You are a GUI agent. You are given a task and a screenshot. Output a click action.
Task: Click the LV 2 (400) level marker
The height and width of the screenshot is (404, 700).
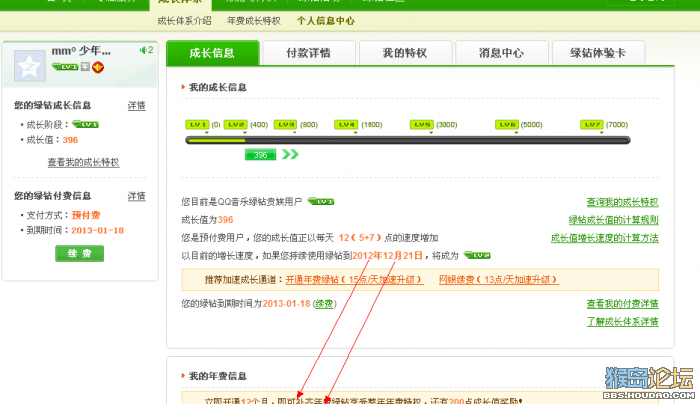[236, 125]
